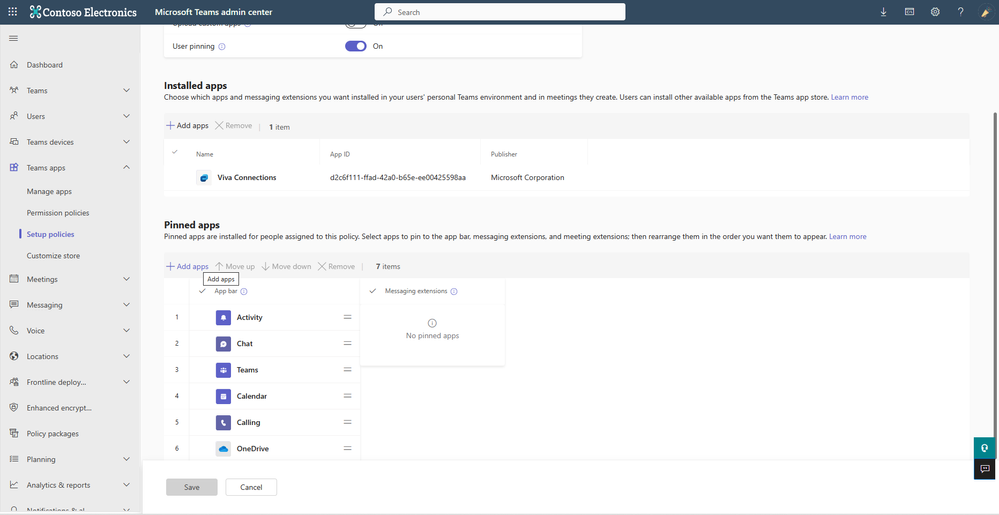Open Learn more link for Installed apps
999x515 pixels.
pyautogui.click(x=849, y=97)
